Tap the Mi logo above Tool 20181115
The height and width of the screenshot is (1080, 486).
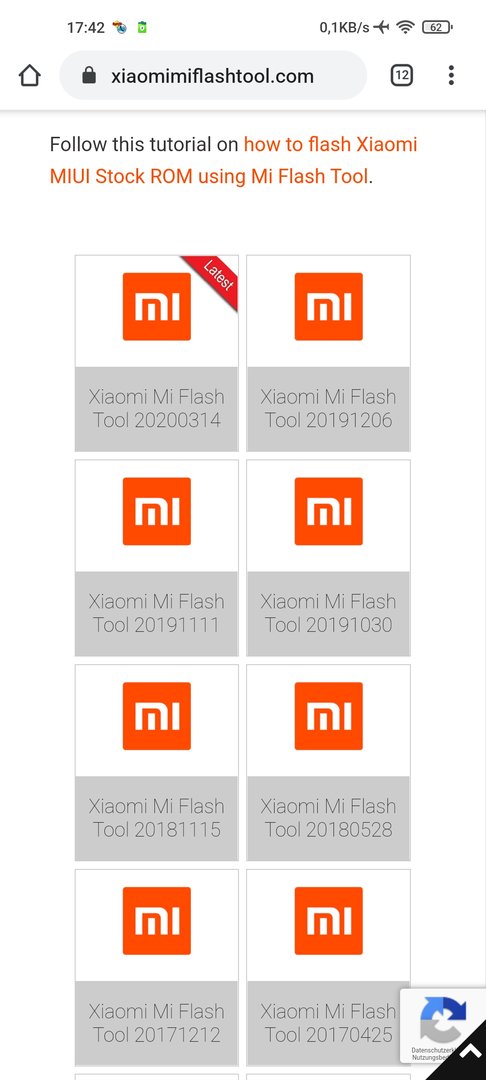coord(157,716)
